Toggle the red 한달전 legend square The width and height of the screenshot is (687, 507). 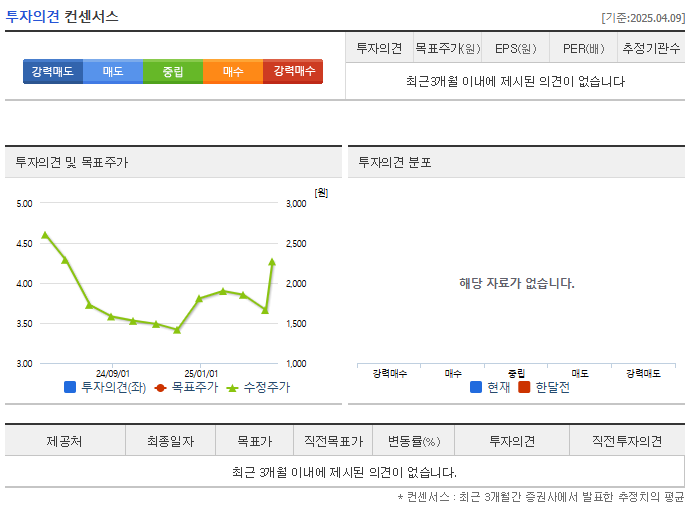[x=524, y=387]
